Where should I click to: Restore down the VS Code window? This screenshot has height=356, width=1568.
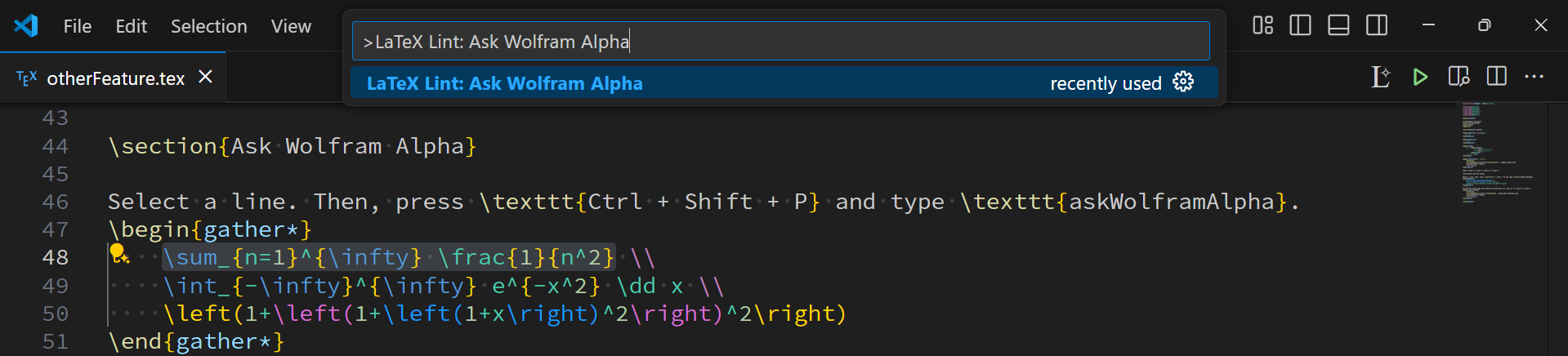(1485, 25)
